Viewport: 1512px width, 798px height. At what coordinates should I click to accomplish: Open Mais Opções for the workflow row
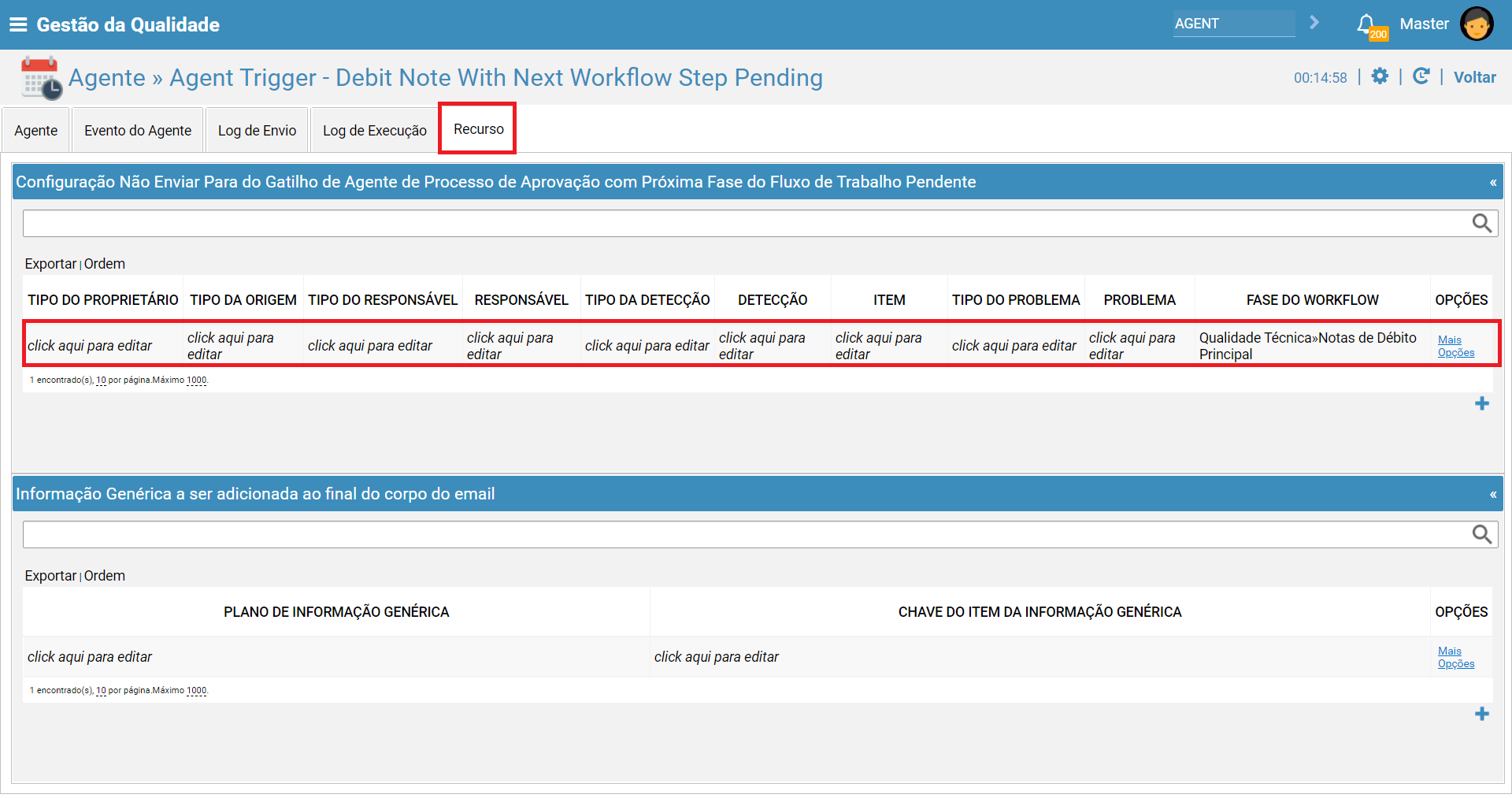click(1456, 346)
